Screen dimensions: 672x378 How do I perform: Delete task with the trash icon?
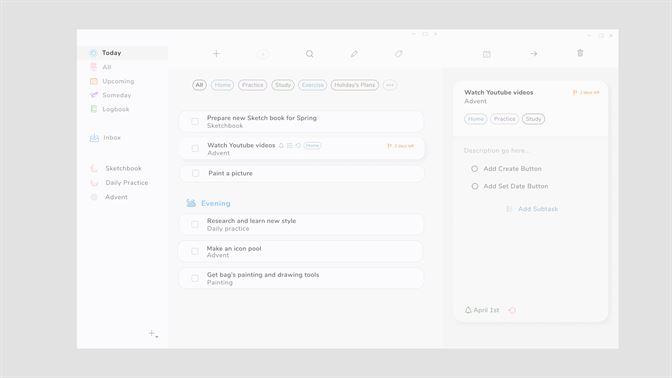click(580, 53)
